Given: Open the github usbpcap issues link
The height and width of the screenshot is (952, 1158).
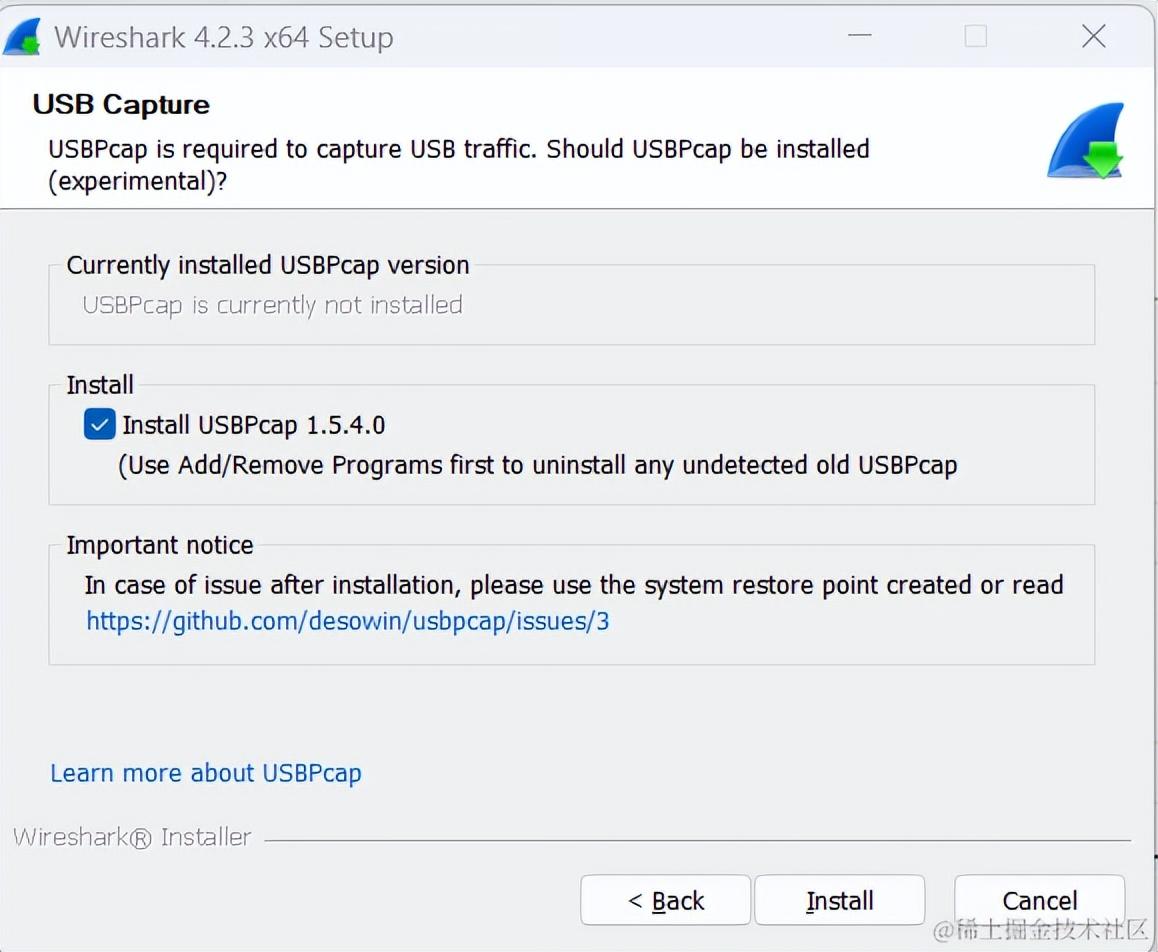Looking at the screenshot, I should [348, 621].
